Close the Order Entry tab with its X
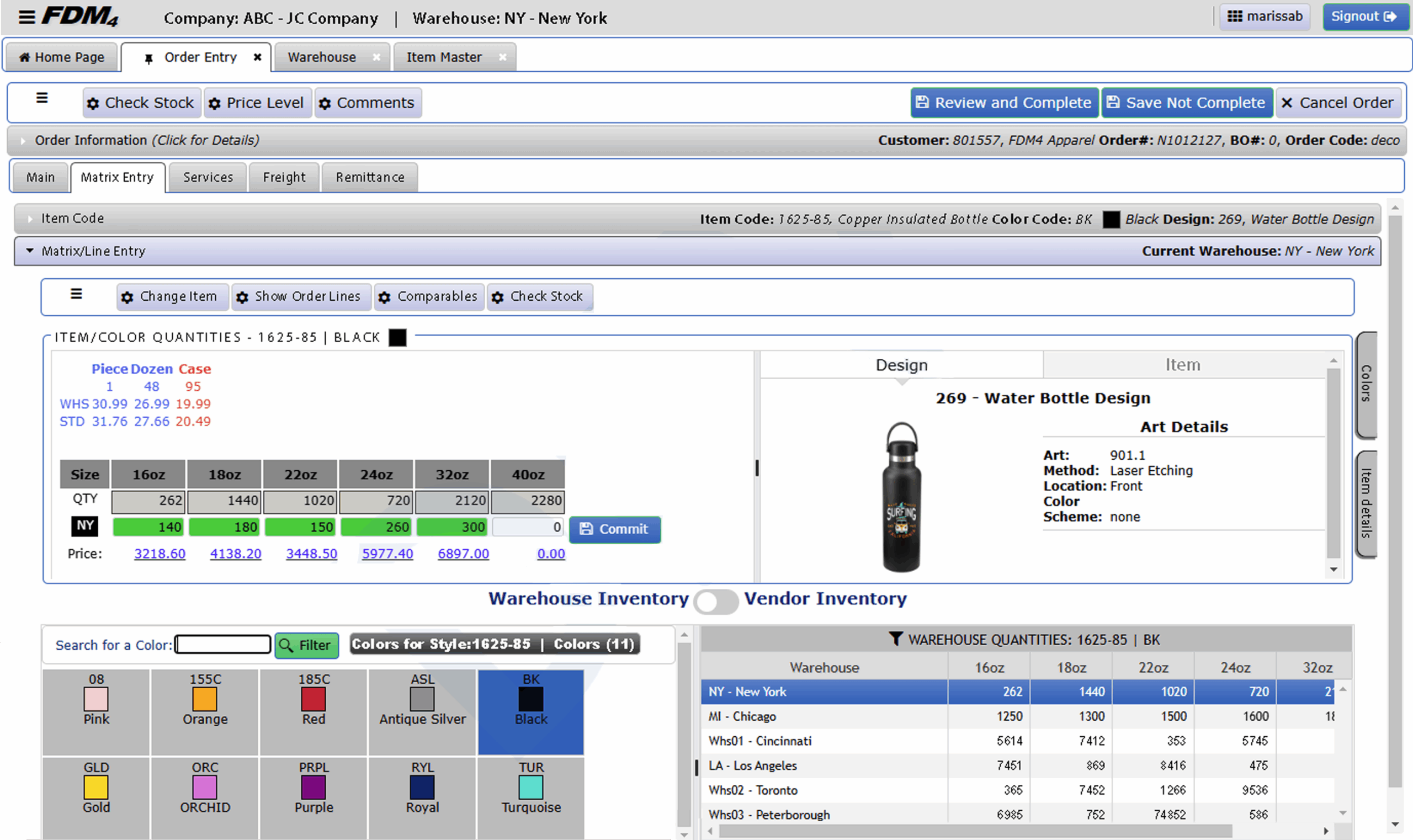The height and width of the screenshot is (840, 1413). pyautogui.click(x=258, y=57)
